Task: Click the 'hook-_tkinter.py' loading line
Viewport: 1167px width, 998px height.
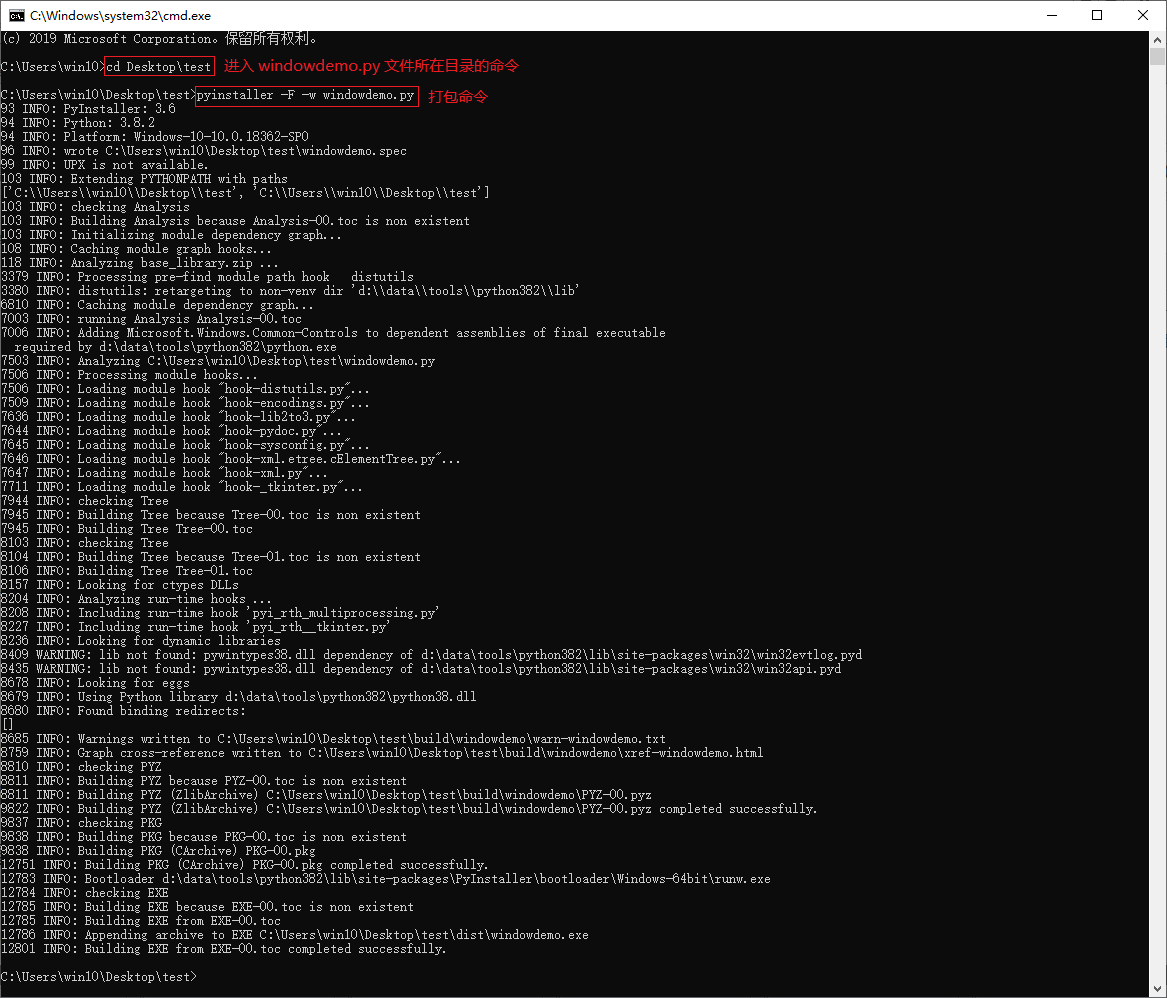Action: [x=182, y=487]
